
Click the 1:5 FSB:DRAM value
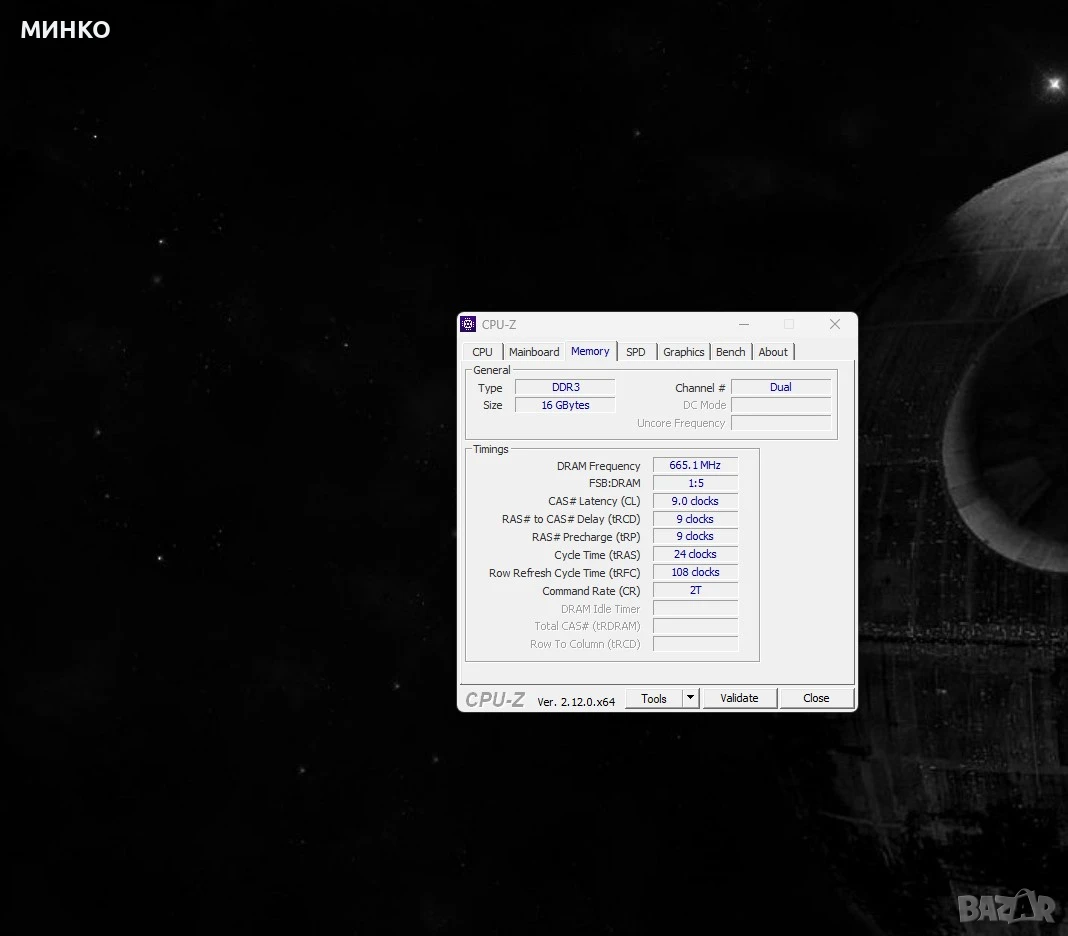coord(695,483)
